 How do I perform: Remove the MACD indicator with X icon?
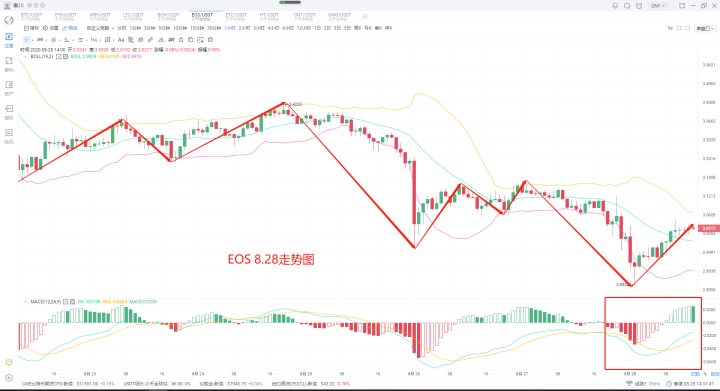coord(73,302)
